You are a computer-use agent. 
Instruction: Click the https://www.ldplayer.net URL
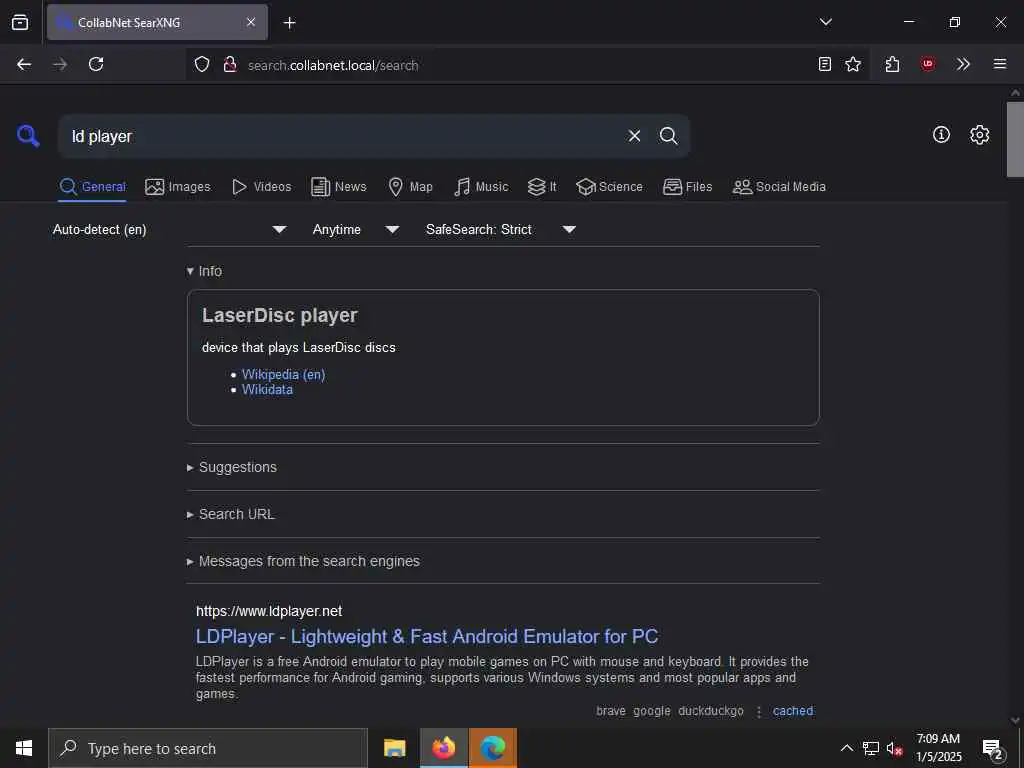pos(269,611)
